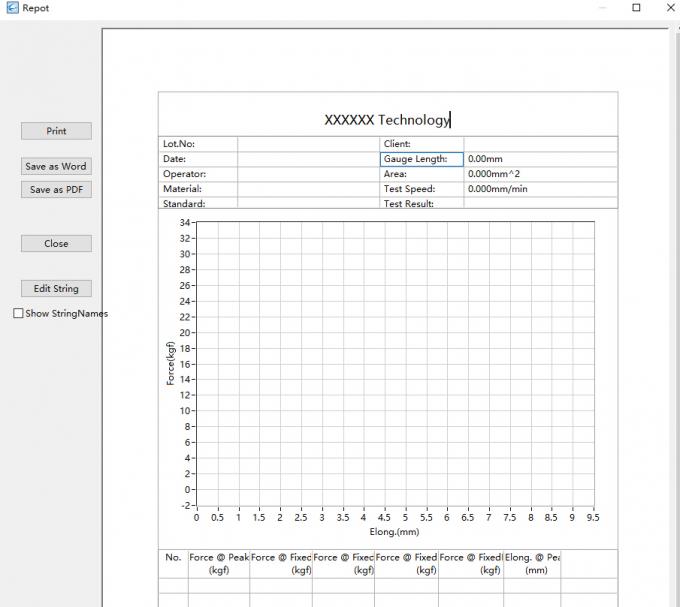This screenshot has height=607, width=680.
Task: Click the Elong. @ Peak column header
Action: 532,563
